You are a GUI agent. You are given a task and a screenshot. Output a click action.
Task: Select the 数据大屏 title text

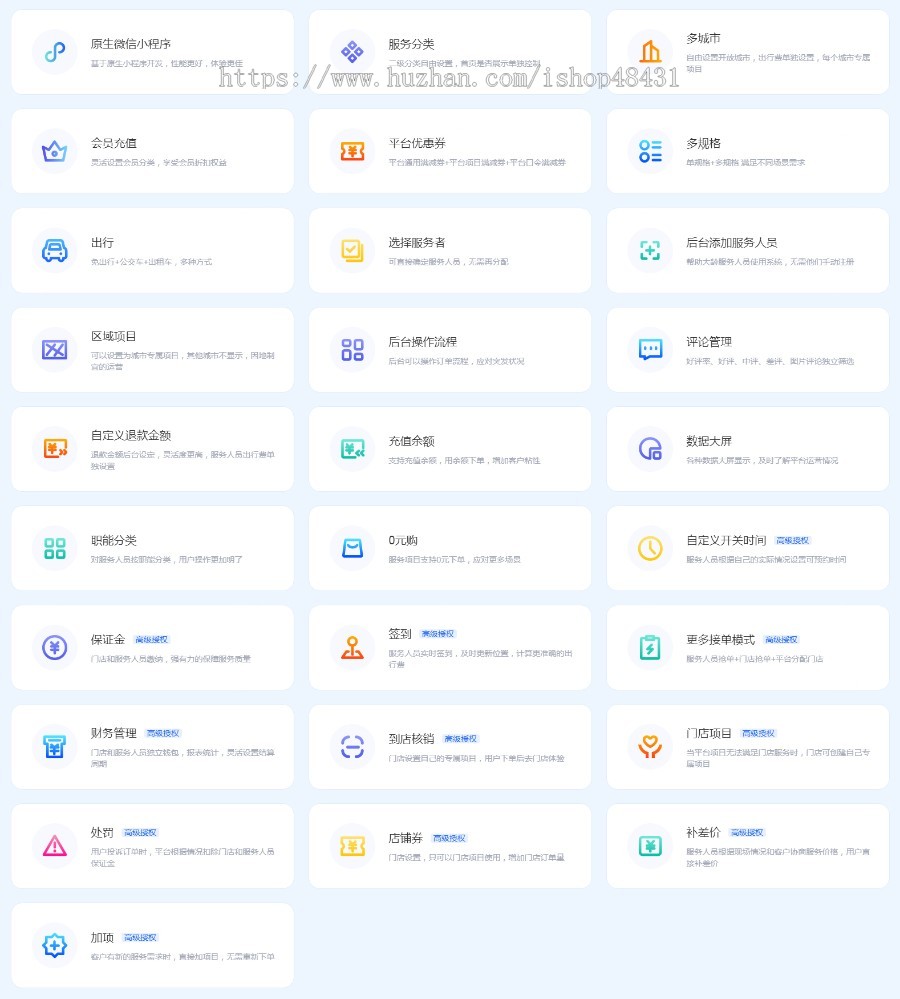pyautogui.click(x=708, y=441)
